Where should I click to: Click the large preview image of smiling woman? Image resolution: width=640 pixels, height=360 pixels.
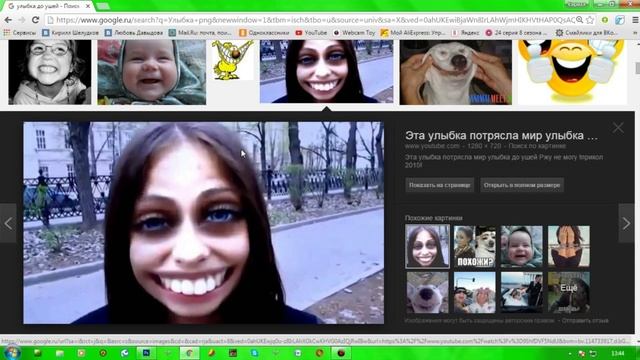(203, 223)
